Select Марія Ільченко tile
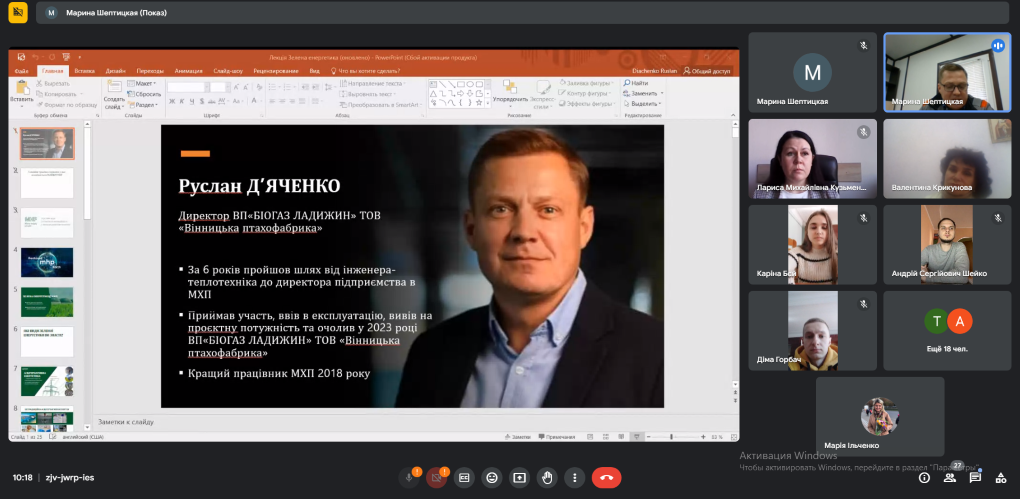The height and width of the screenshot is (499, 1020). (880, 416)
